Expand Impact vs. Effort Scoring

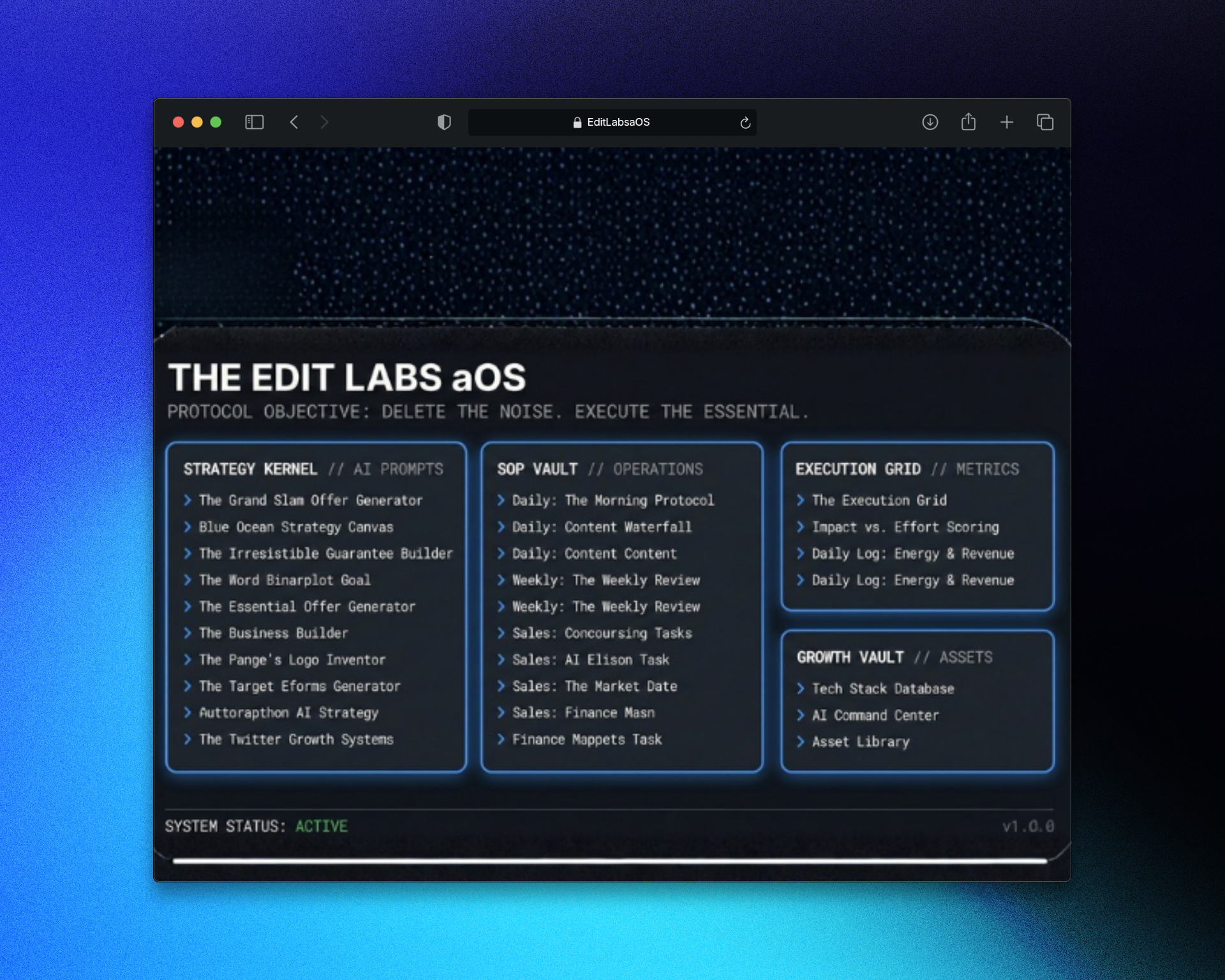pos(906,527)
